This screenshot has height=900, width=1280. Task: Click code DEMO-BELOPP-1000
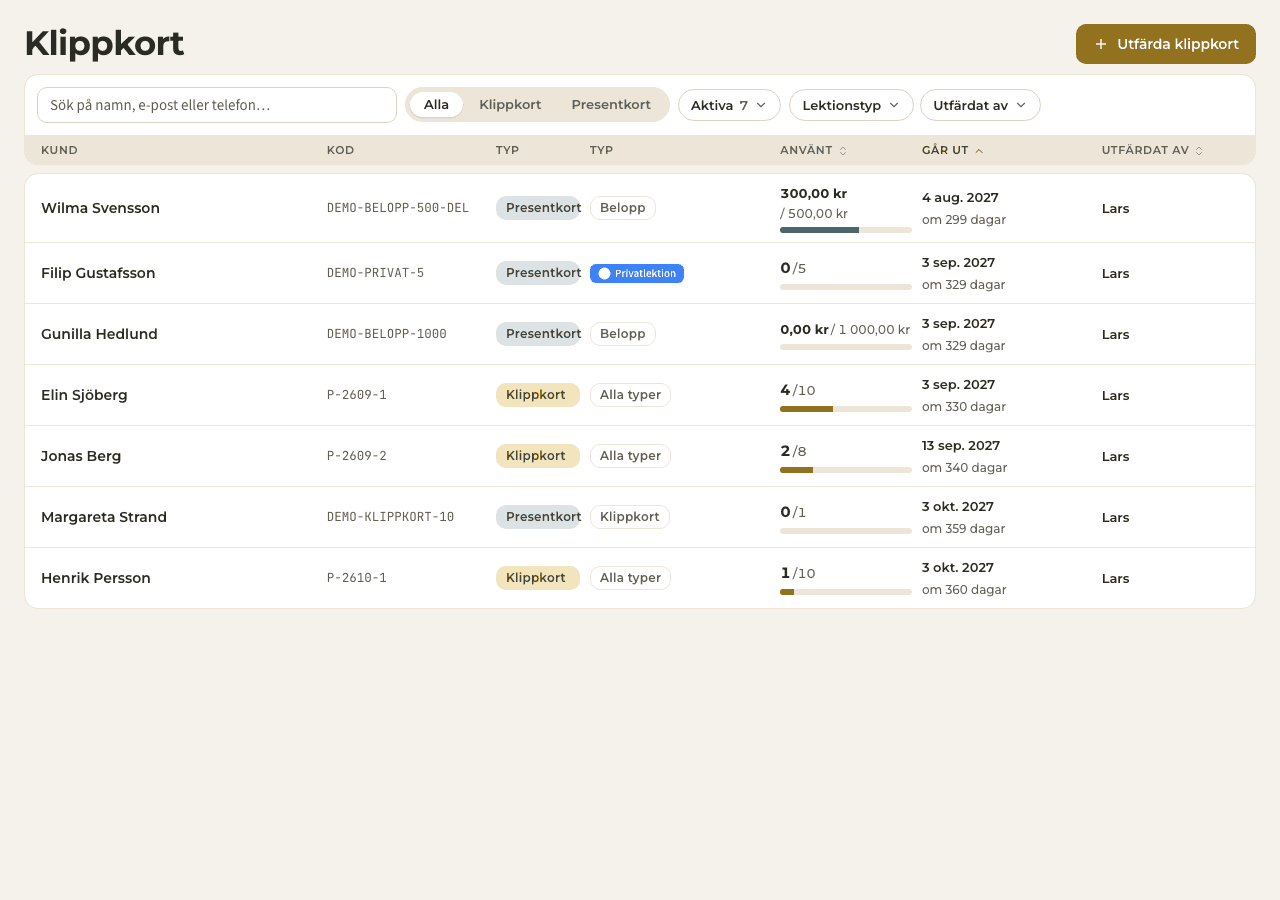click(x=387, y=334)
